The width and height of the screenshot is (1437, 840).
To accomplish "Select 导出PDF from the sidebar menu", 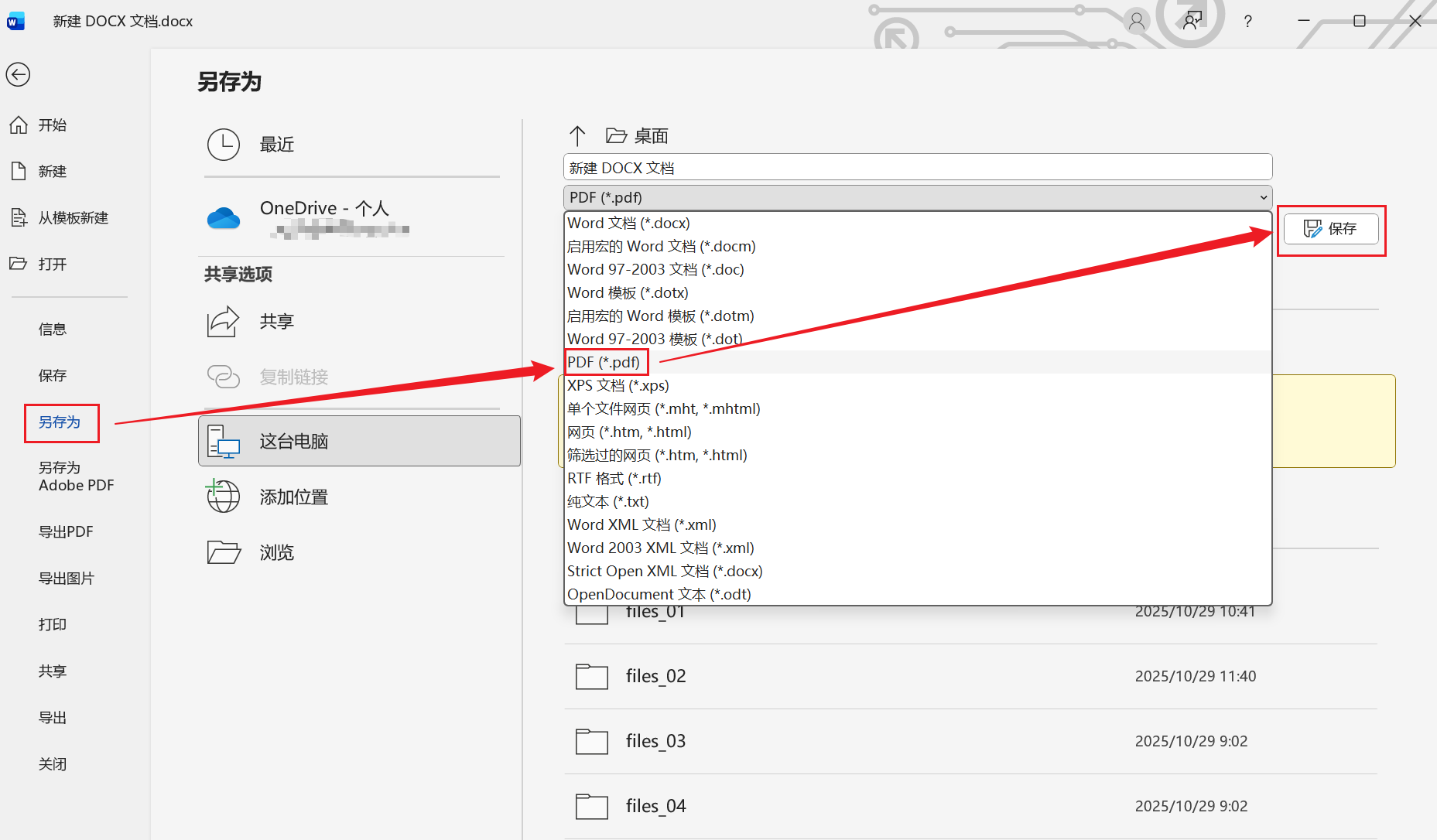I will [x=66, y=532].
